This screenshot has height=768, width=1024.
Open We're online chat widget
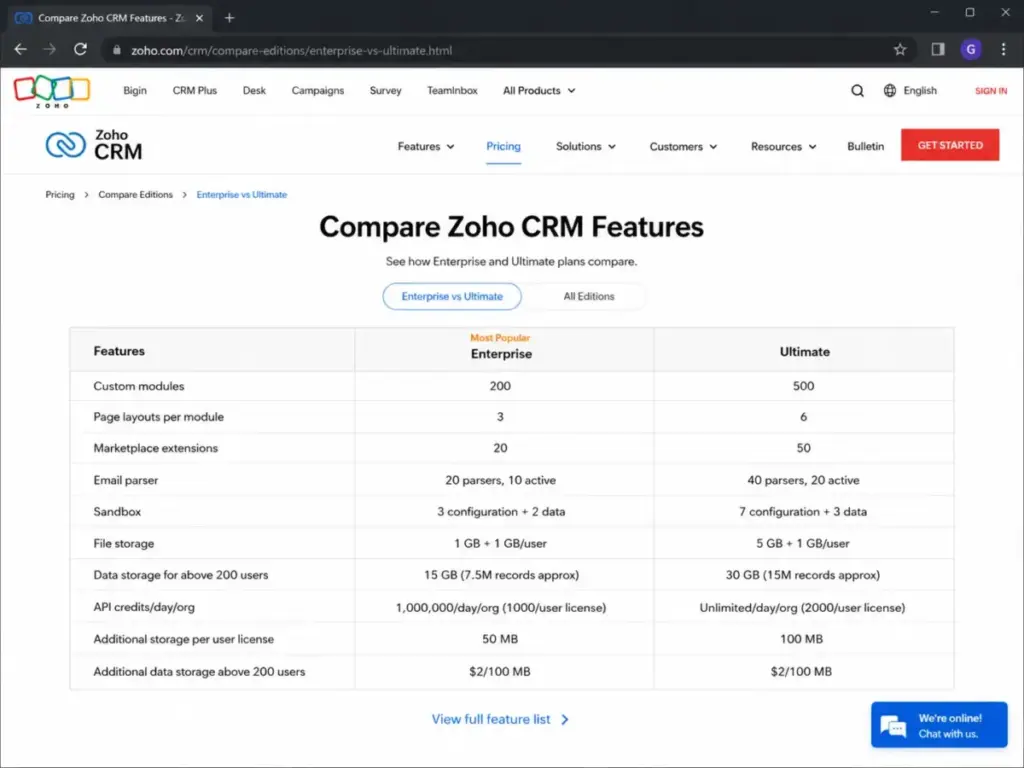[939, 726]
